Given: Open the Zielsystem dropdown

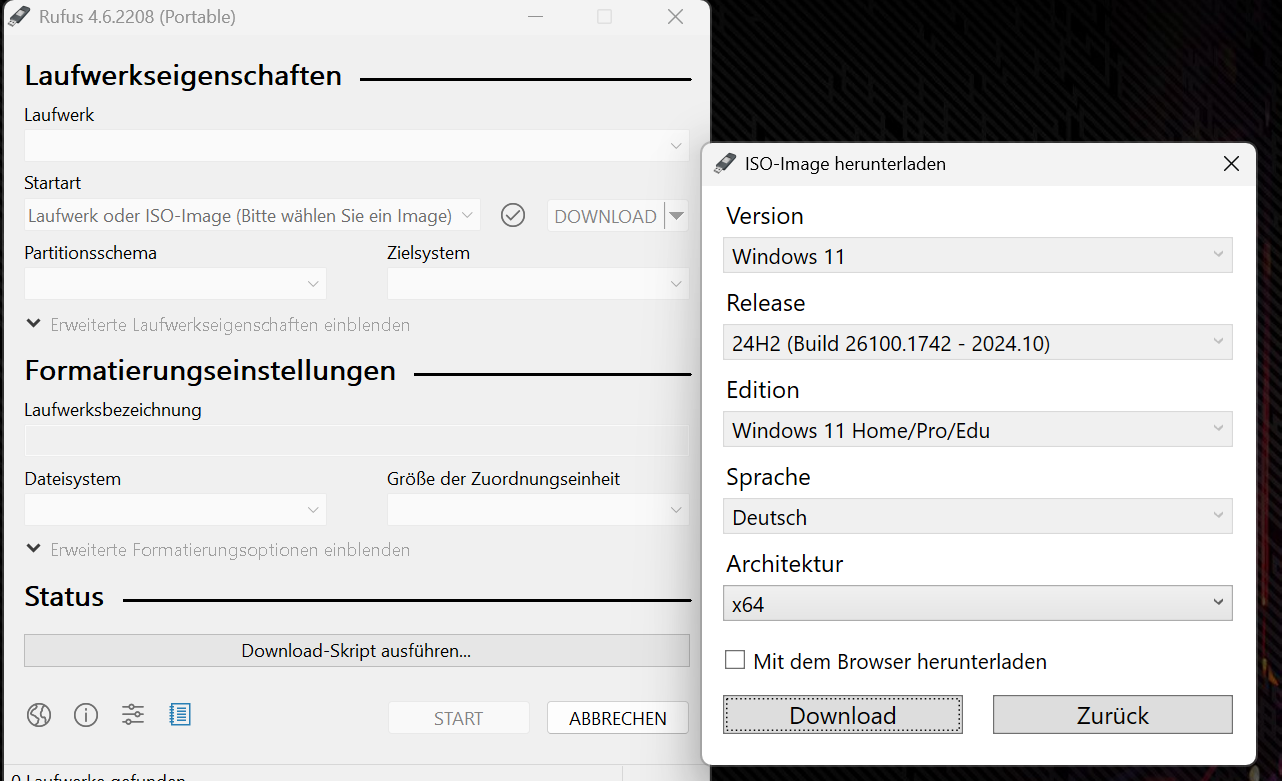Looking at the screenshot, I should click(538, 284).
